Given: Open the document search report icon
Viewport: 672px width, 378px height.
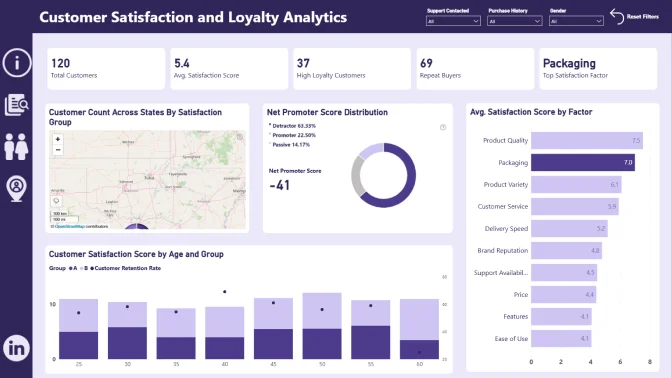Looking at the screenshot, I should coord(17,105).
